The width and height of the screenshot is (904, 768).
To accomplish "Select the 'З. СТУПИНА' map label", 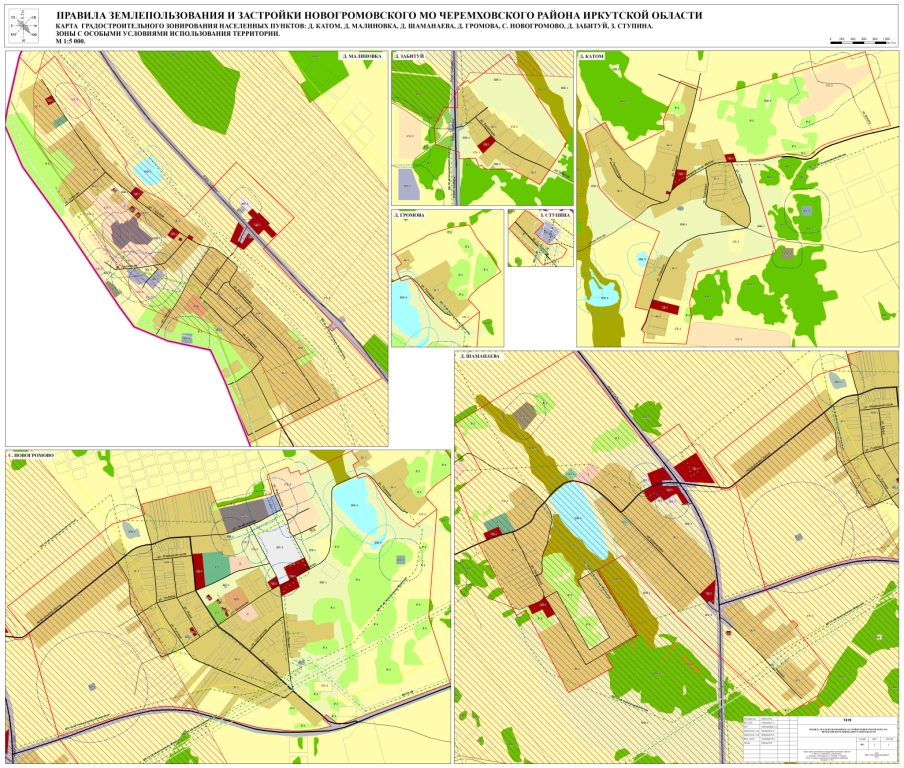I will (555, 214).
